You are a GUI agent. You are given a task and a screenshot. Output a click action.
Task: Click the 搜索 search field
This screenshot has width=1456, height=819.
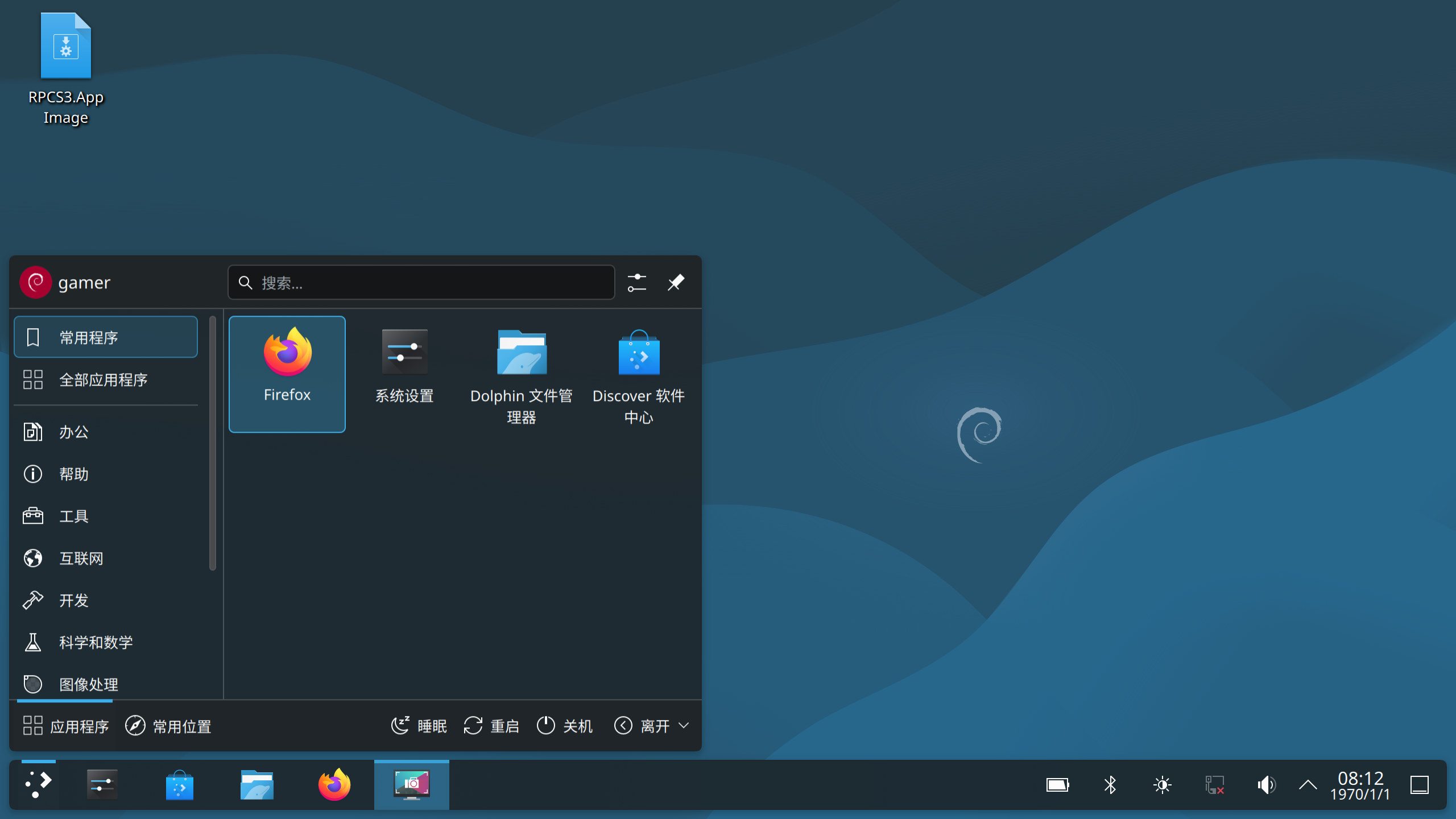pyautogui.click(x=421, y=282)
